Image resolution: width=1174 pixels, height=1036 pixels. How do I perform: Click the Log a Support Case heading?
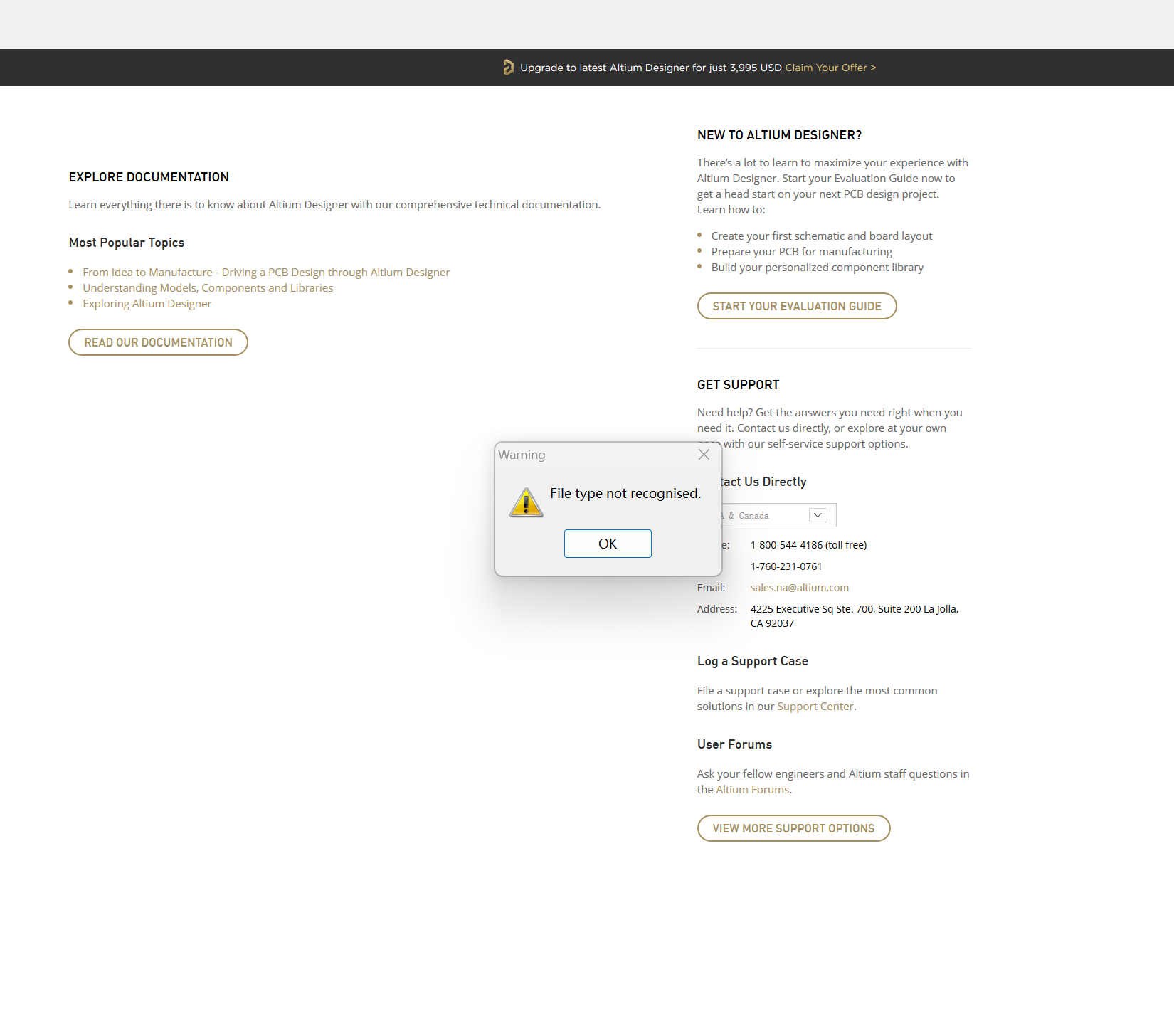click(753, 661)
